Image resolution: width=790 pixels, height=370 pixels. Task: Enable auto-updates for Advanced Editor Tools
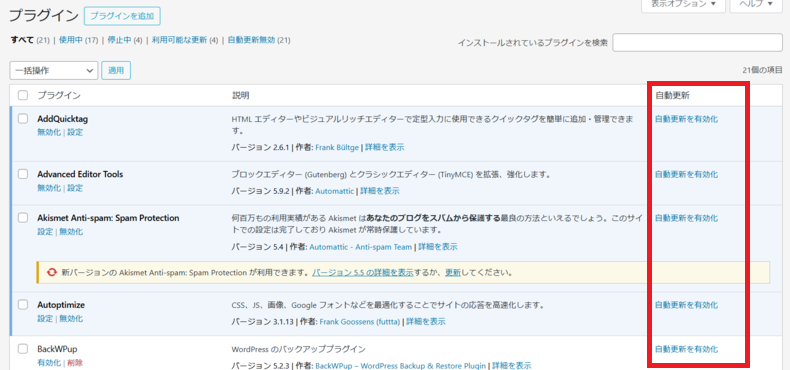pyautogui.click(x=686, y=174)
